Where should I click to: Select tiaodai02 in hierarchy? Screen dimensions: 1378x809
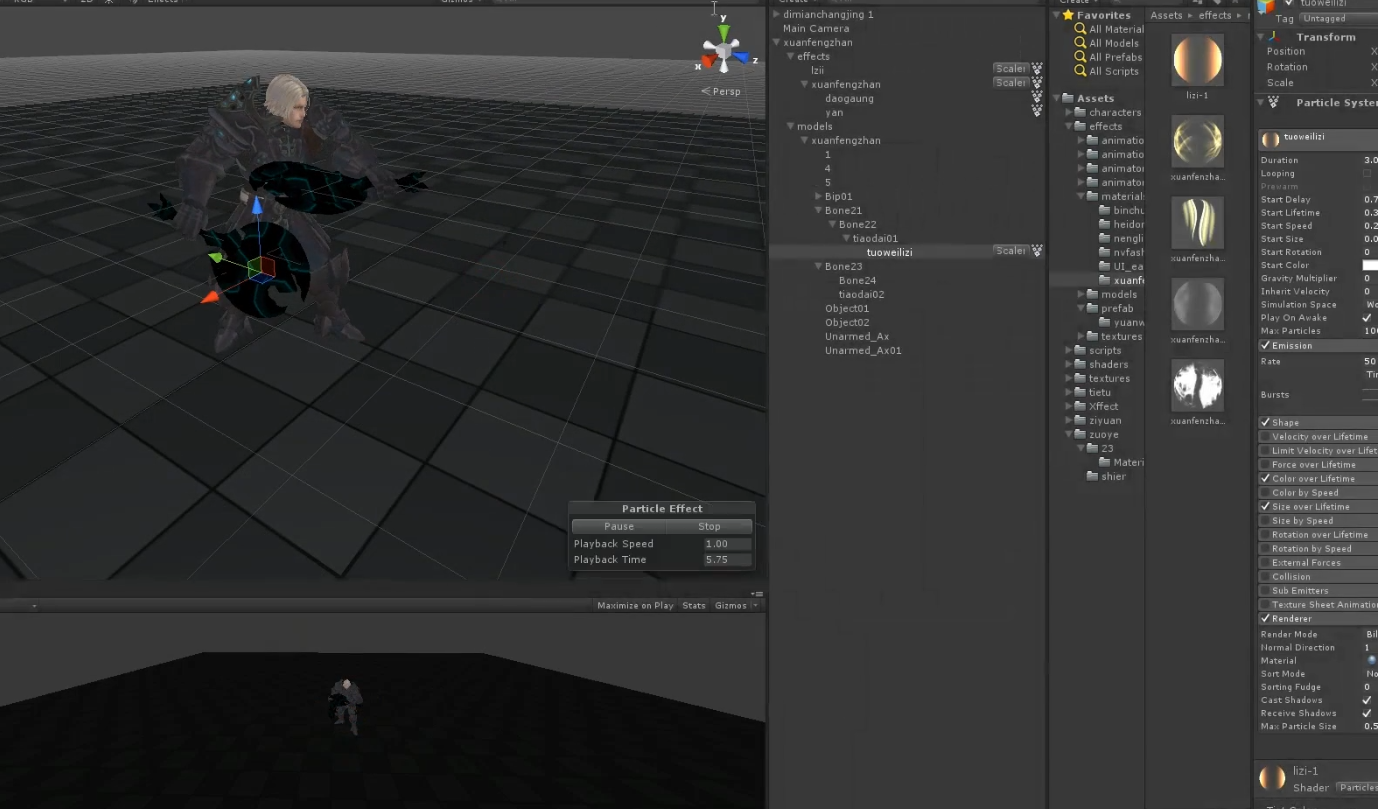pos(861,294)
